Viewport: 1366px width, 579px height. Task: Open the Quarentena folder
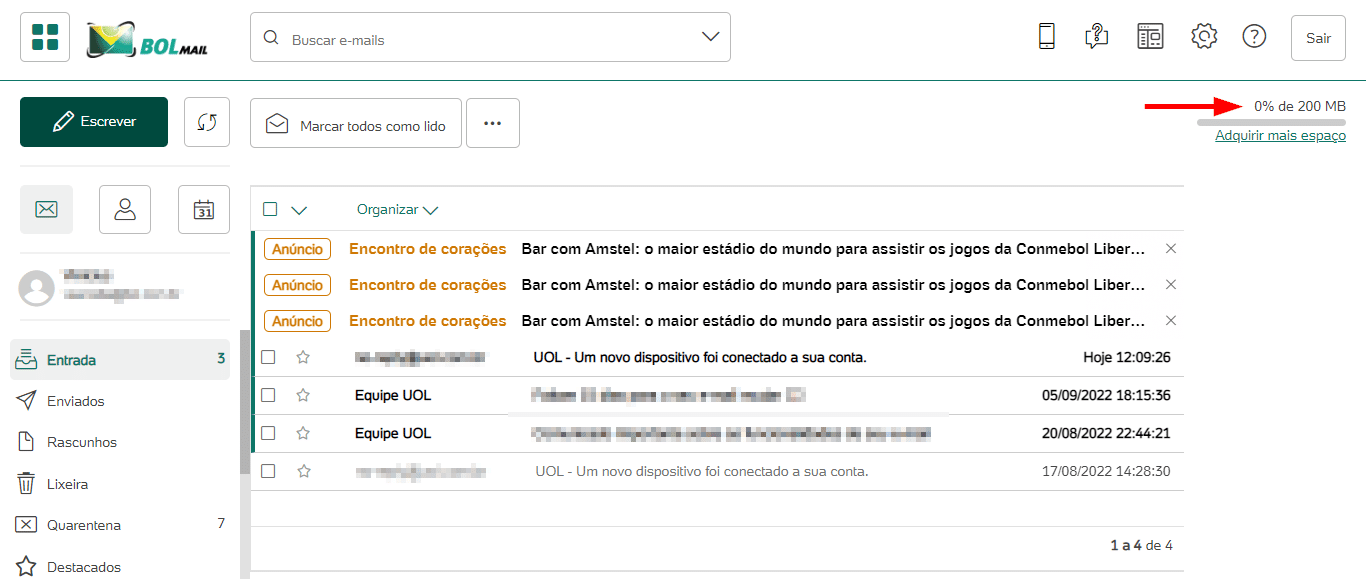coord(120,525)
